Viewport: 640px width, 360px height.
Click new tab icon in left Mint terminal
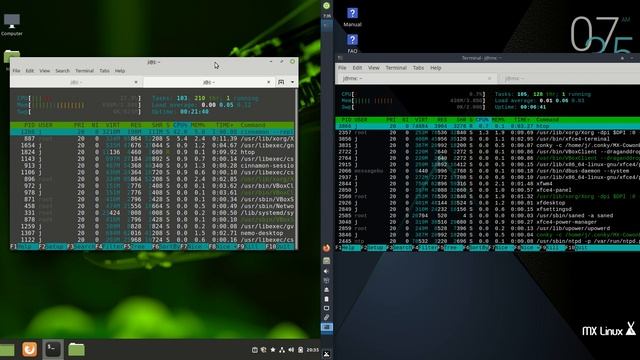281,82
